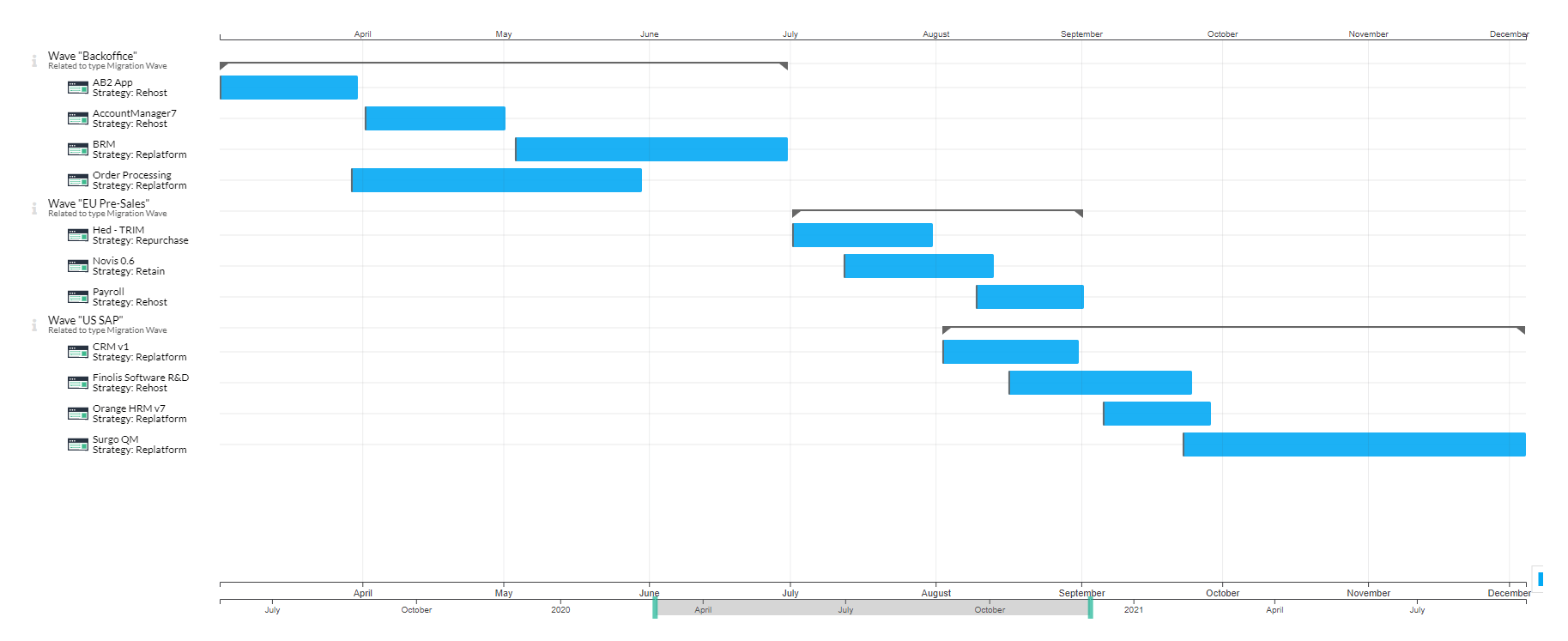Screen dimensions: 1568x641
Task: Click the Novis 0.6 gantt bar
Action: pos(918,266)
